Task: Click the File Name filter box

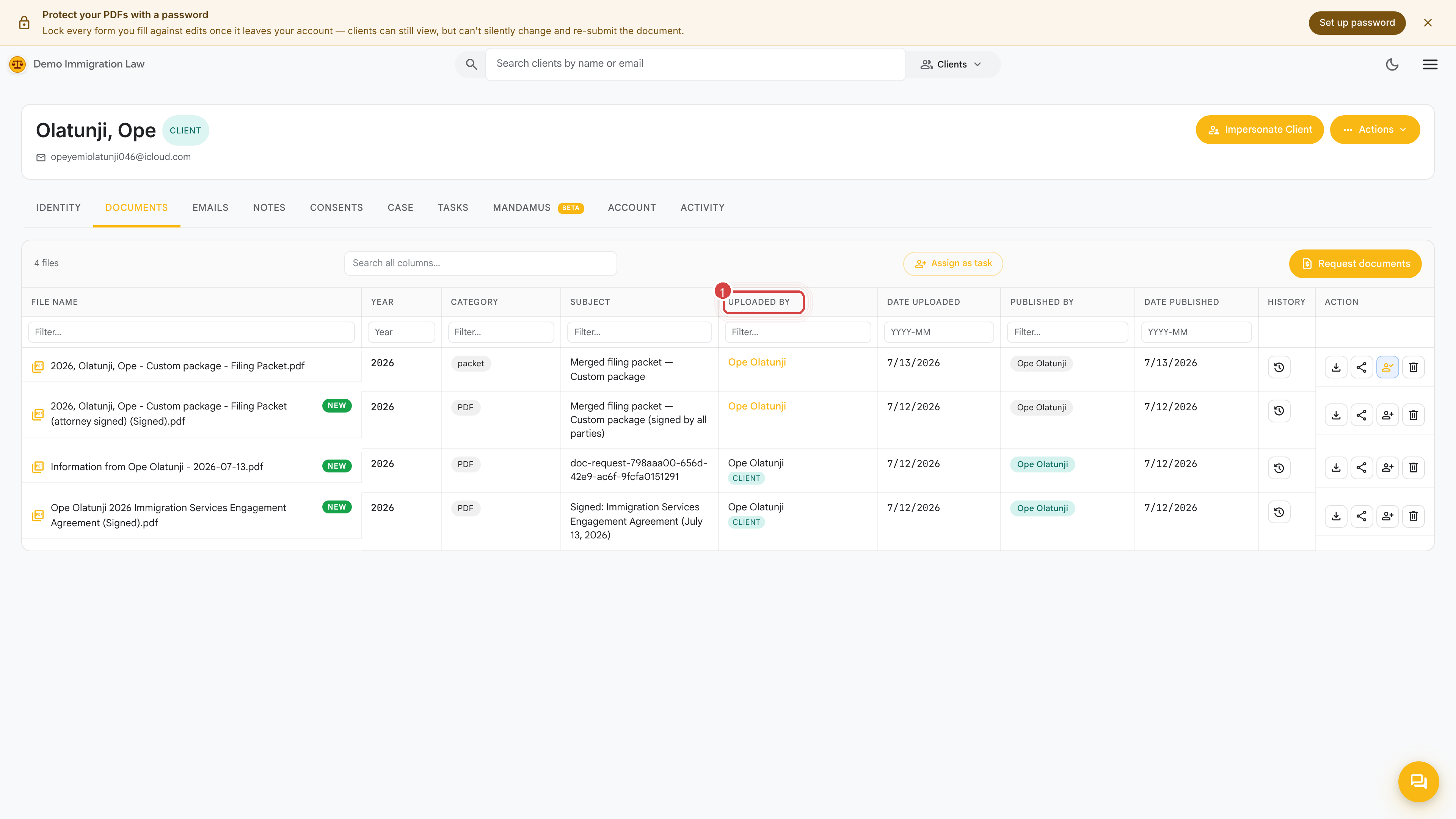Action: coord(191,332)
